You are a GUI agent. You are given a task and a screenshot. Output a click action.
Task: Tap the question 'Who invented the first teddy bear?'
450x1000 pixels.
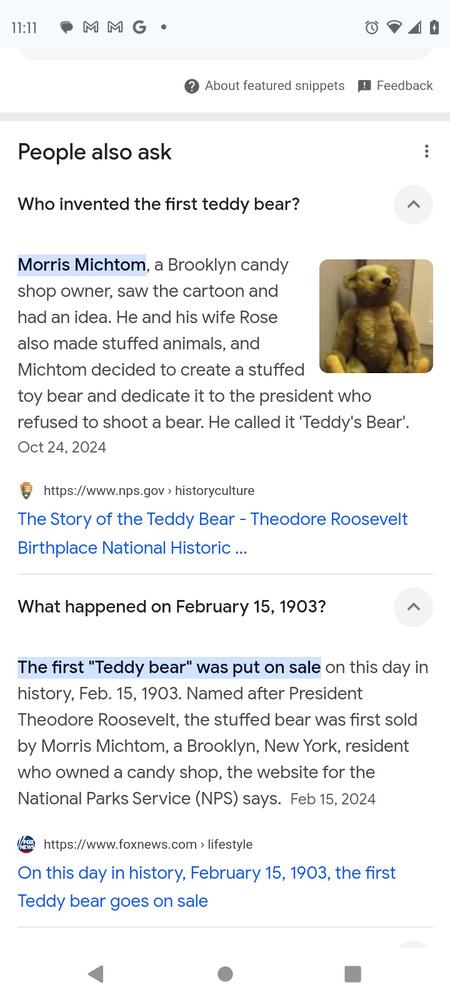pyautogui.click(x=159, y=205)
